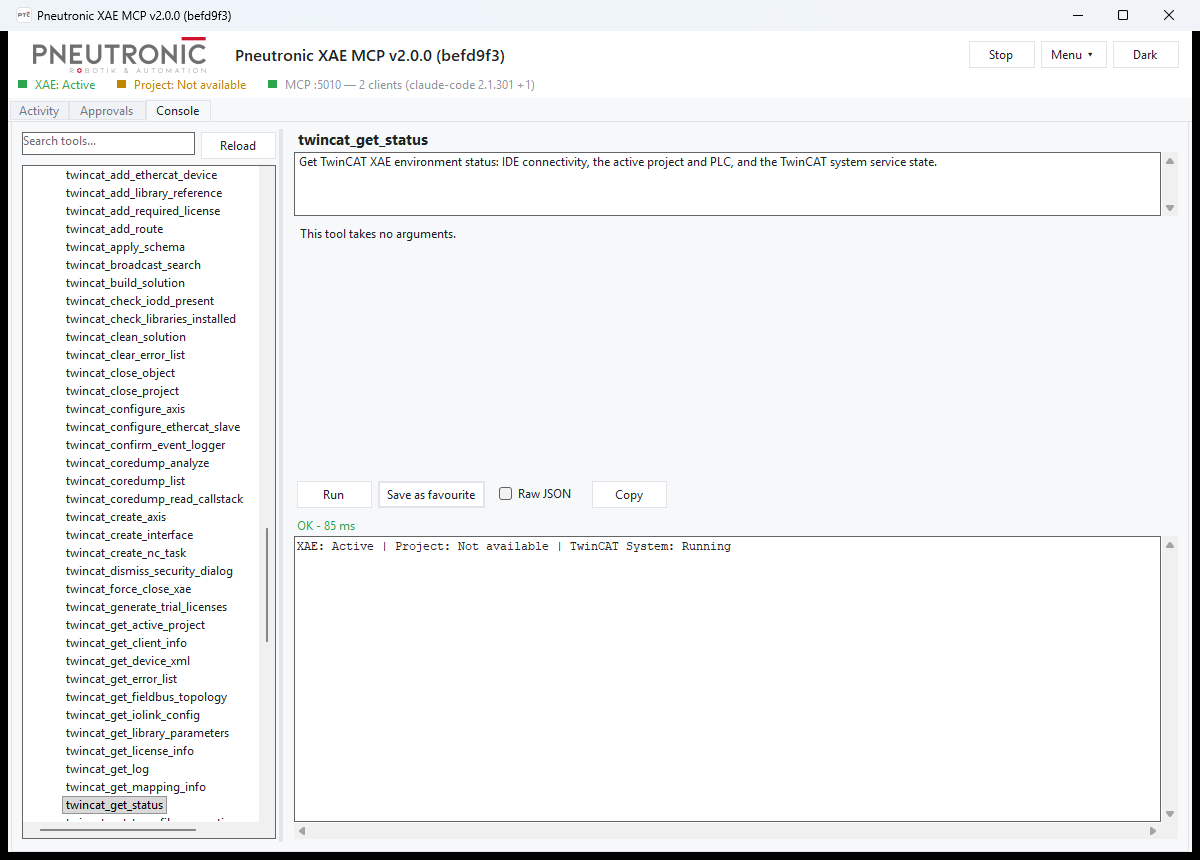Select twincat_create_axis tool
This screenshot has width=1200, height=860.
coord(116,517)
